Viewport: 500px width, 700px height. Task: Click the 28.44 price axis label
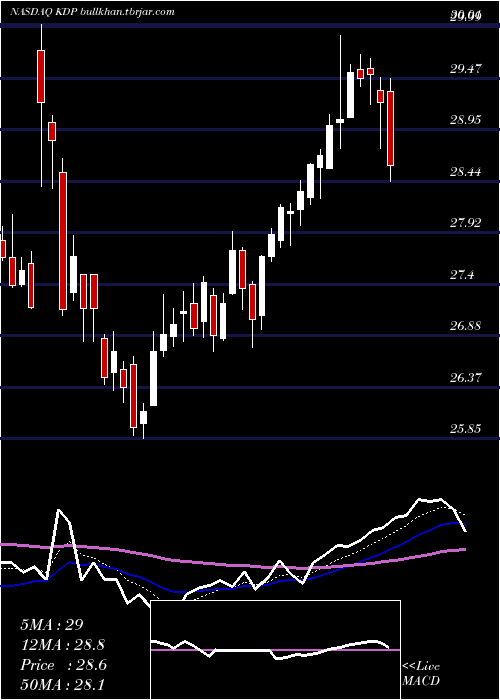click(466, 171)
